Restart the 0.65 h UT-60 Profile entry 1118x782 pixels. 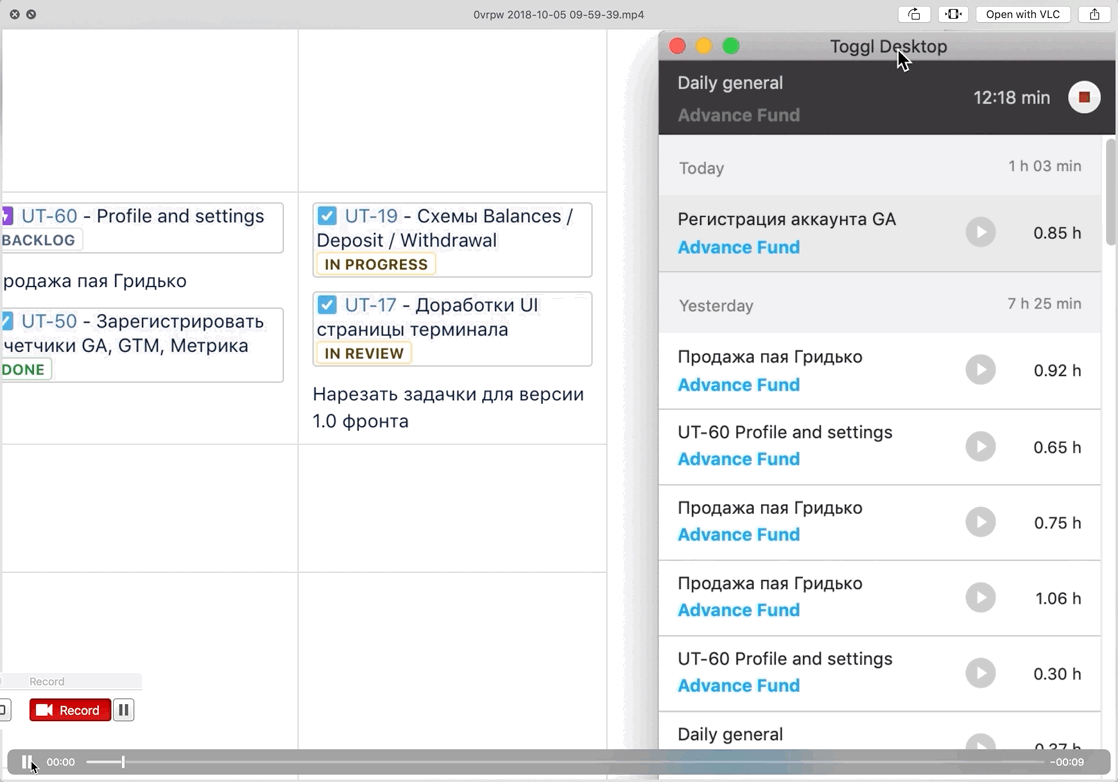[x=980, y=446]
